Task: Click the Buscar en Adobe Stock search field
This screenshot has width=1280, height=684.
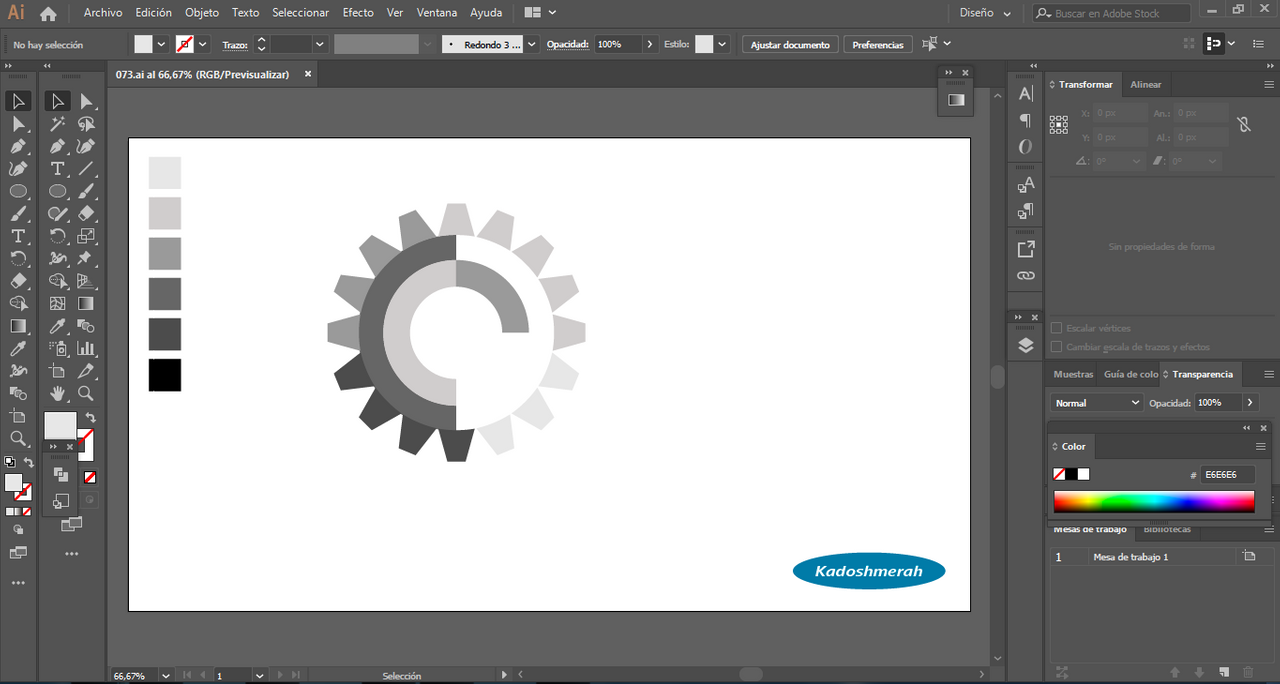Action: tap(1111, 13)
